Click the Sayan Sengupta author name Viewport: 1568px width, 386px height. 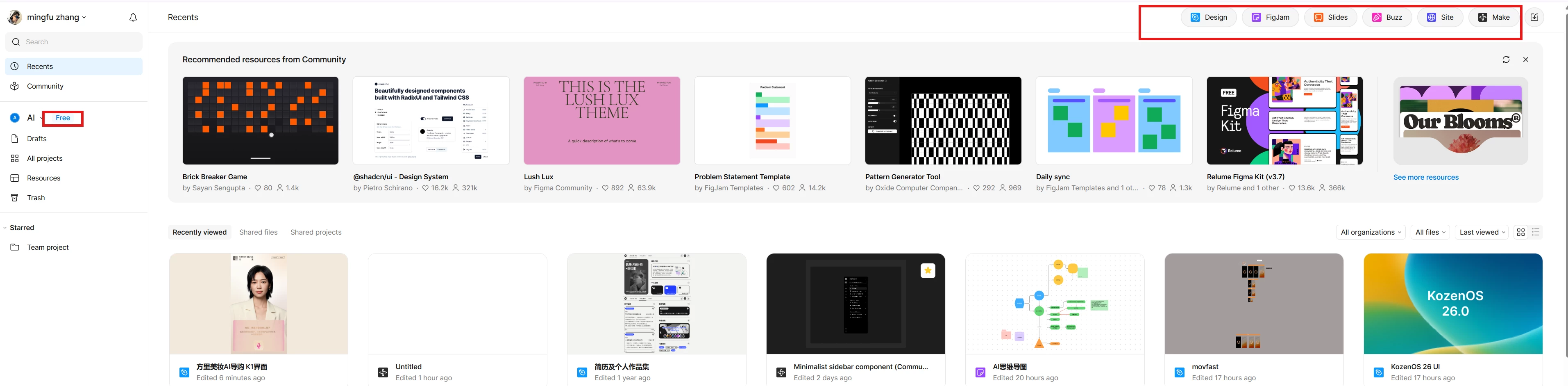[218, 188]
